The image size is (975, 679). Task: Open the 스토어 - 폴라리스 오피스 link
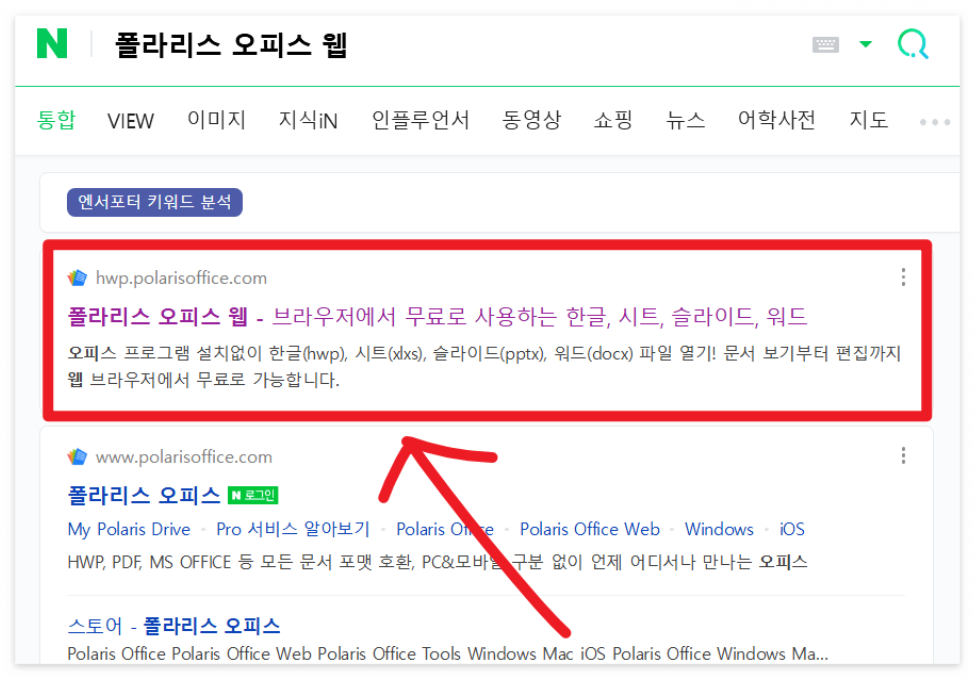(170, 625)
